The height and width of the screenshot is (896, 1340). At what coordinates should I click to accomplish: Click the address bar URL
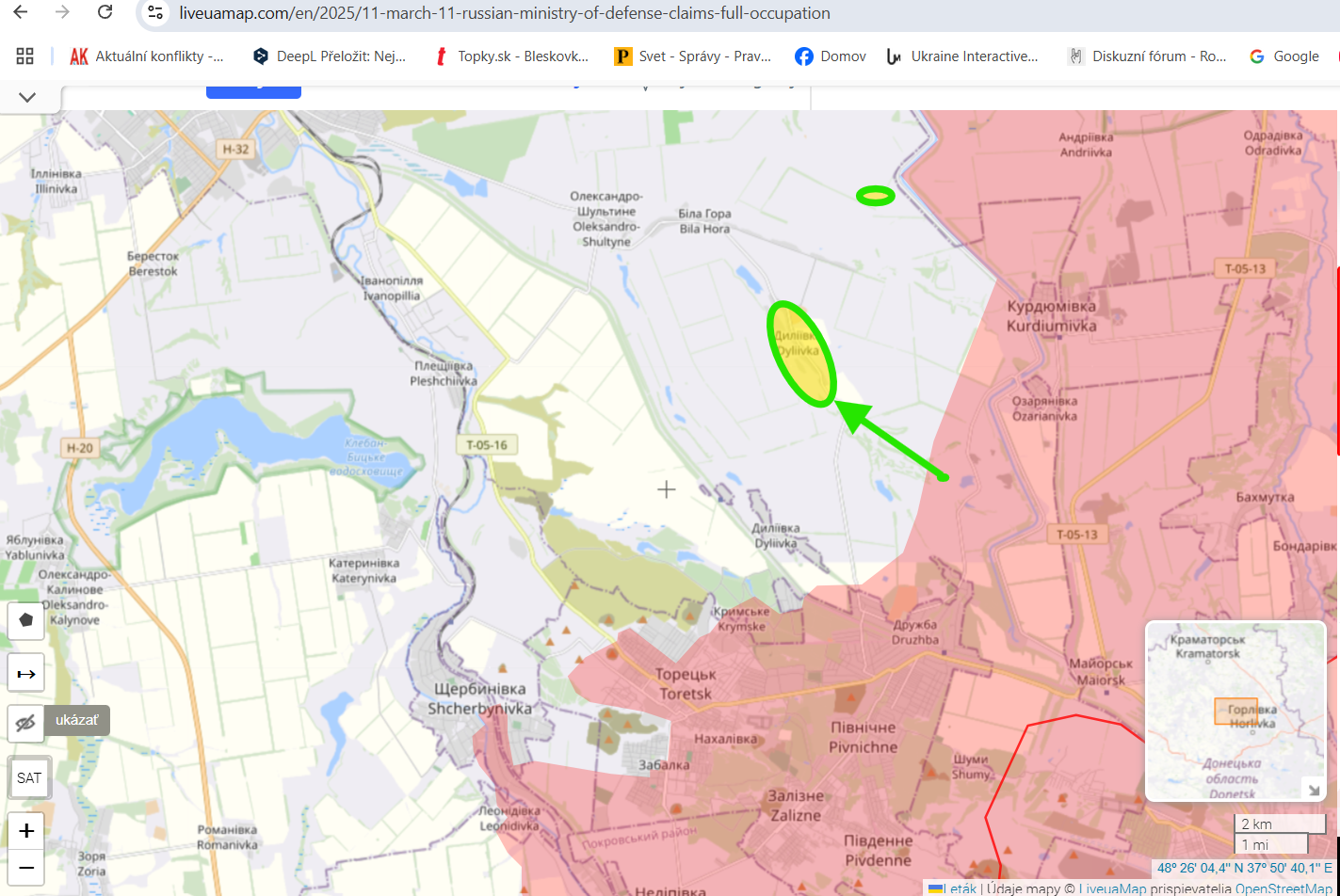click(x=504, y=13)
